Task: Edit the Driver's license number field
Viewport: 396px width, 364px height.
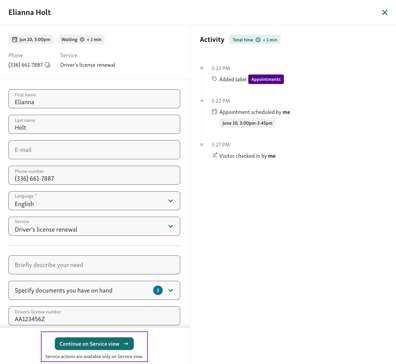Action: click(94, 316)
